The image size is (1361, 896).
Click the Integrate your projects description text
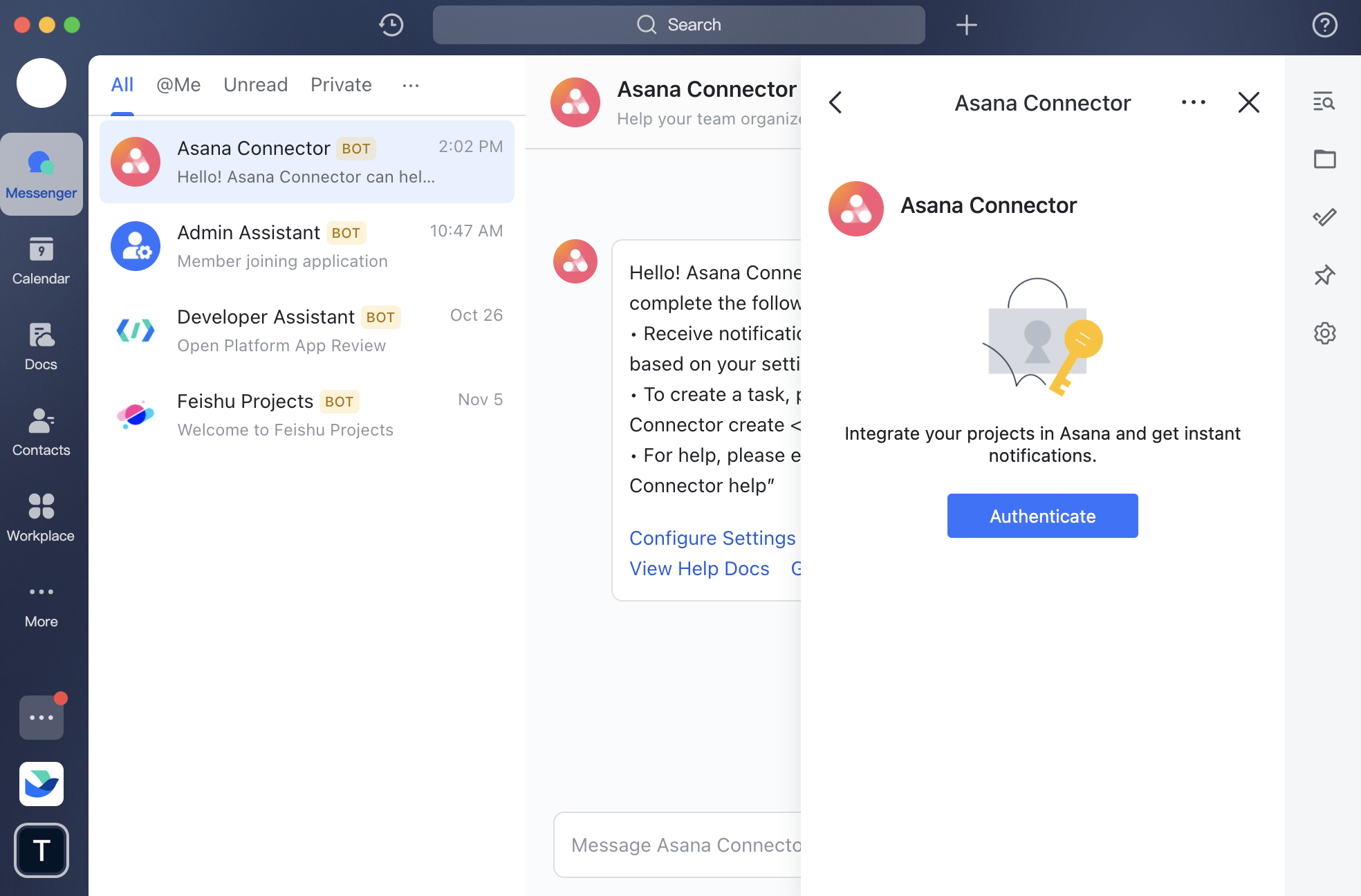[x=1042, y=445]
